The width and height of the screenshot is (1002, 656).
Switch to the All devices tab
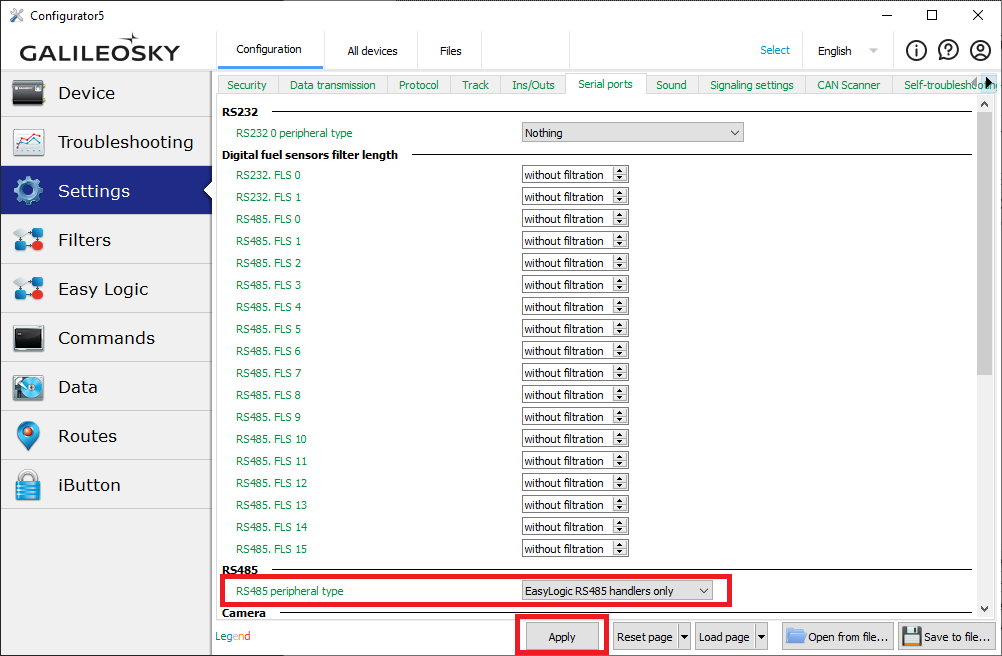click(x=372, y=51)
